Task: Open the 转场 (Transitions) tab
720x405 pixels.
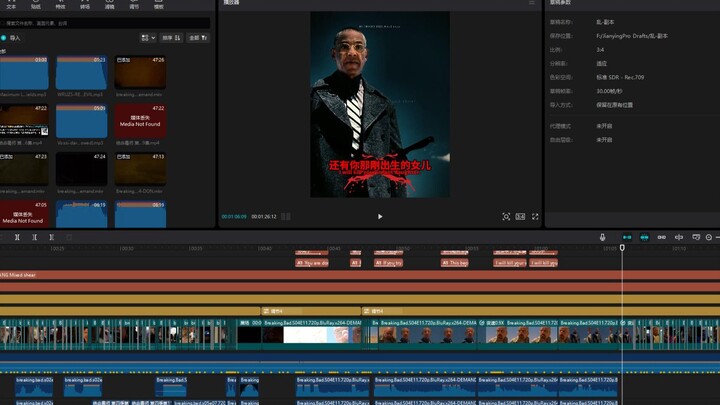Action: (x=85, y=5)
